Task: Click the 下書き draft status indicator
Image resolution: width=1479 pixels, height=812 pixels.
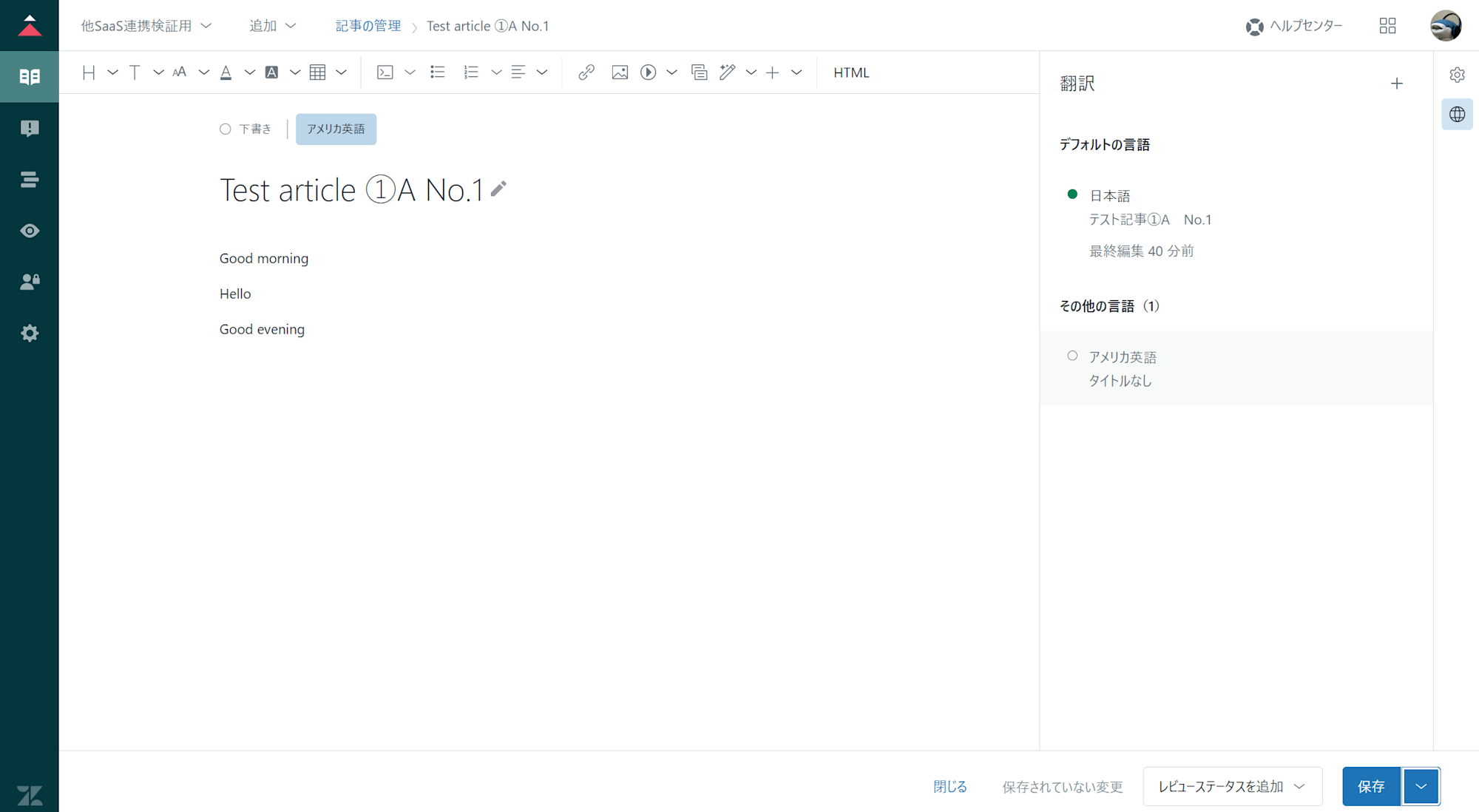Action: 246,129
